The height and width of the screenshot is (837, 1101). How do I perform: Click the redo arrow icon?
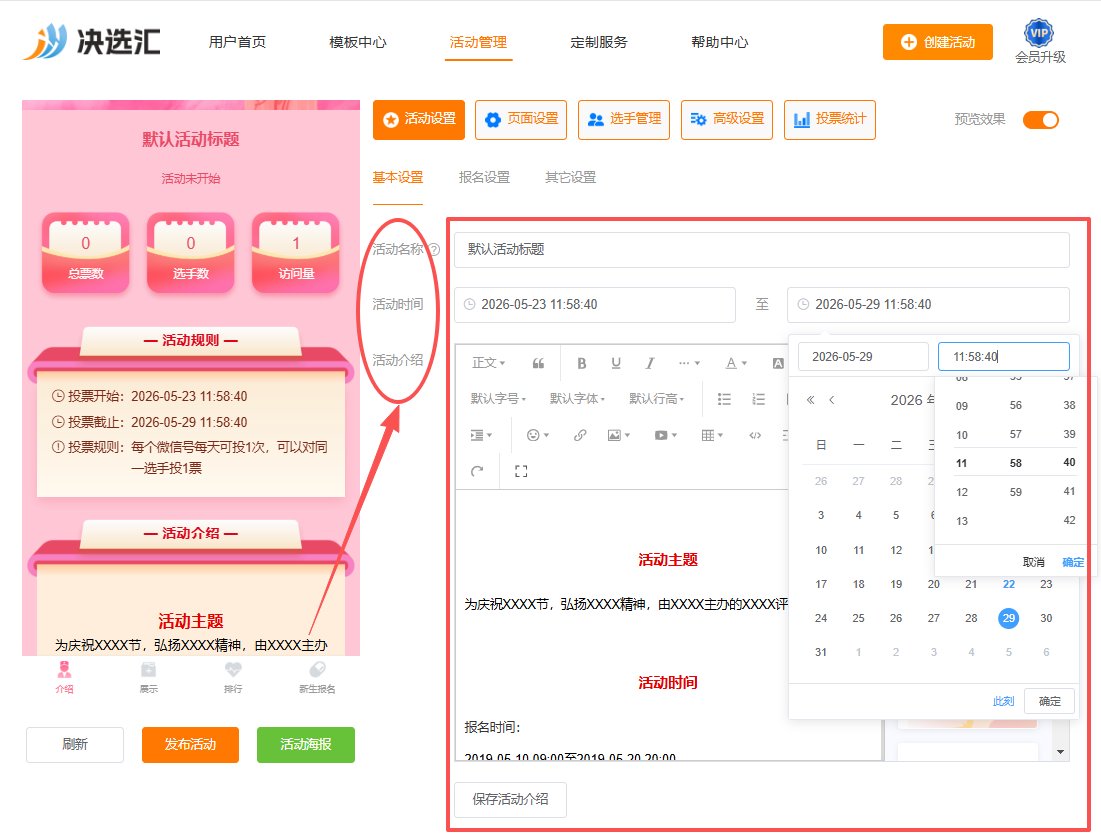tap(477, 471)
